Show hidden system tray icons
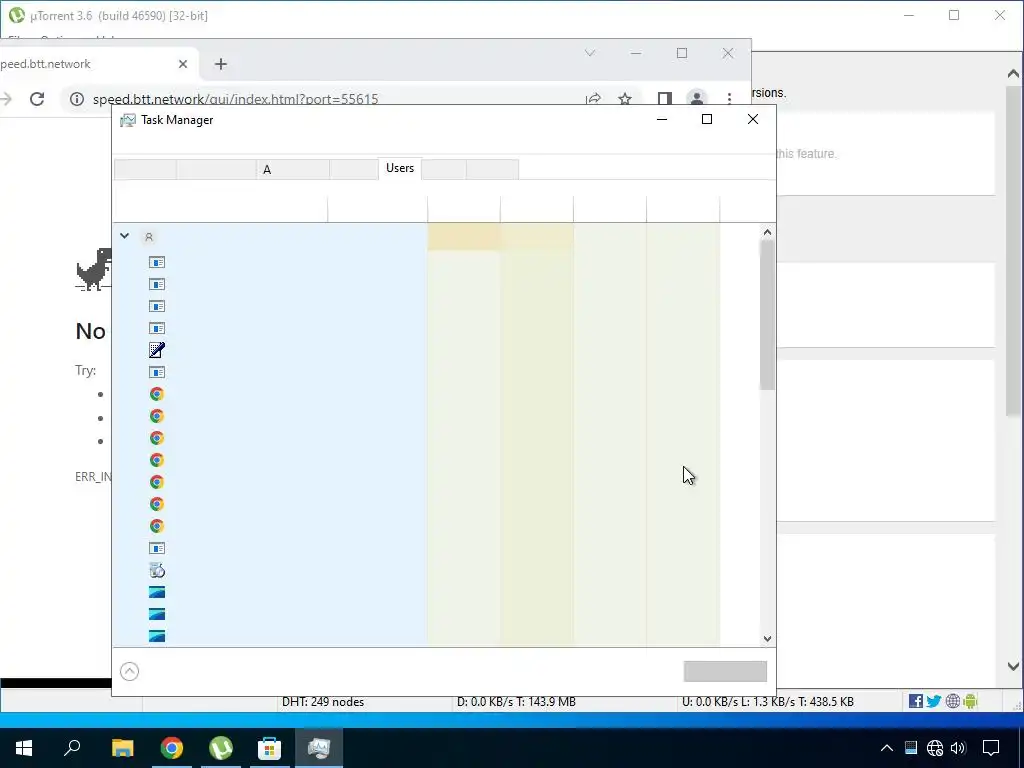Image resolution: width=1024 pixels, height=768 pixels. [x=886, y=748]
